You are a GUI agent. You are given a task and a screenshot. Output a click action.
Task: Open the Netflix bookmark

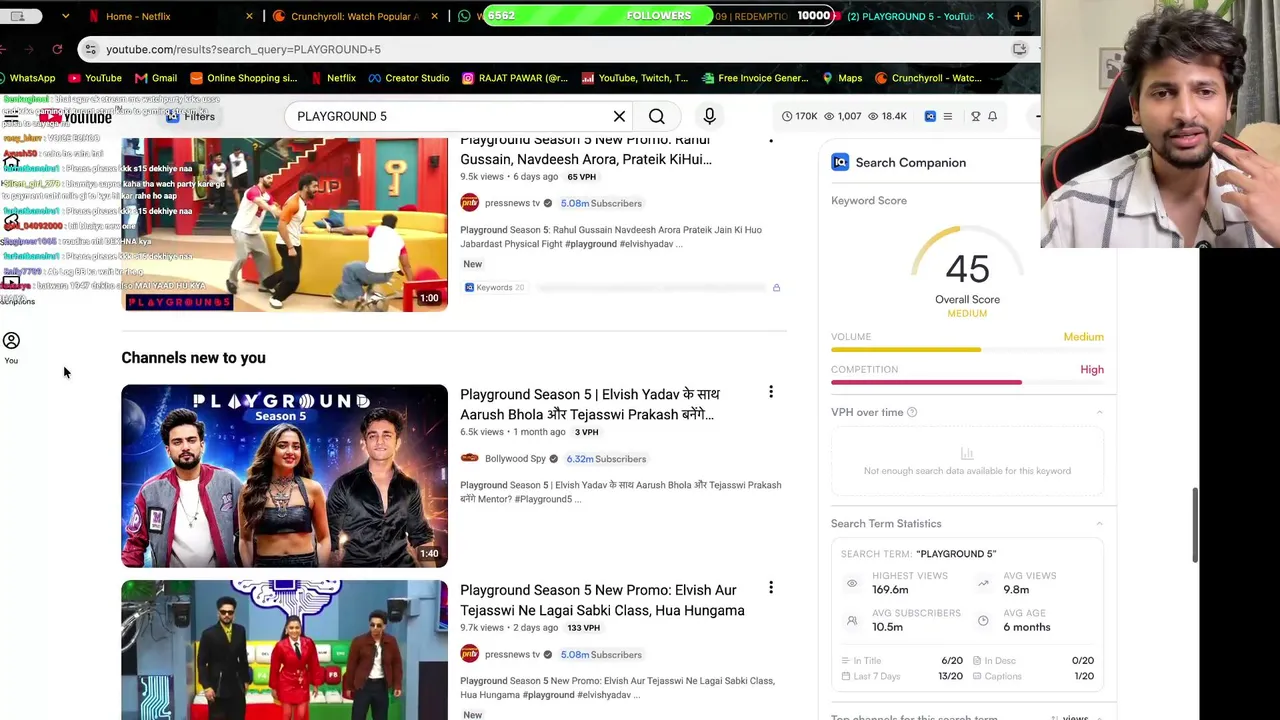tap(332, 78)
